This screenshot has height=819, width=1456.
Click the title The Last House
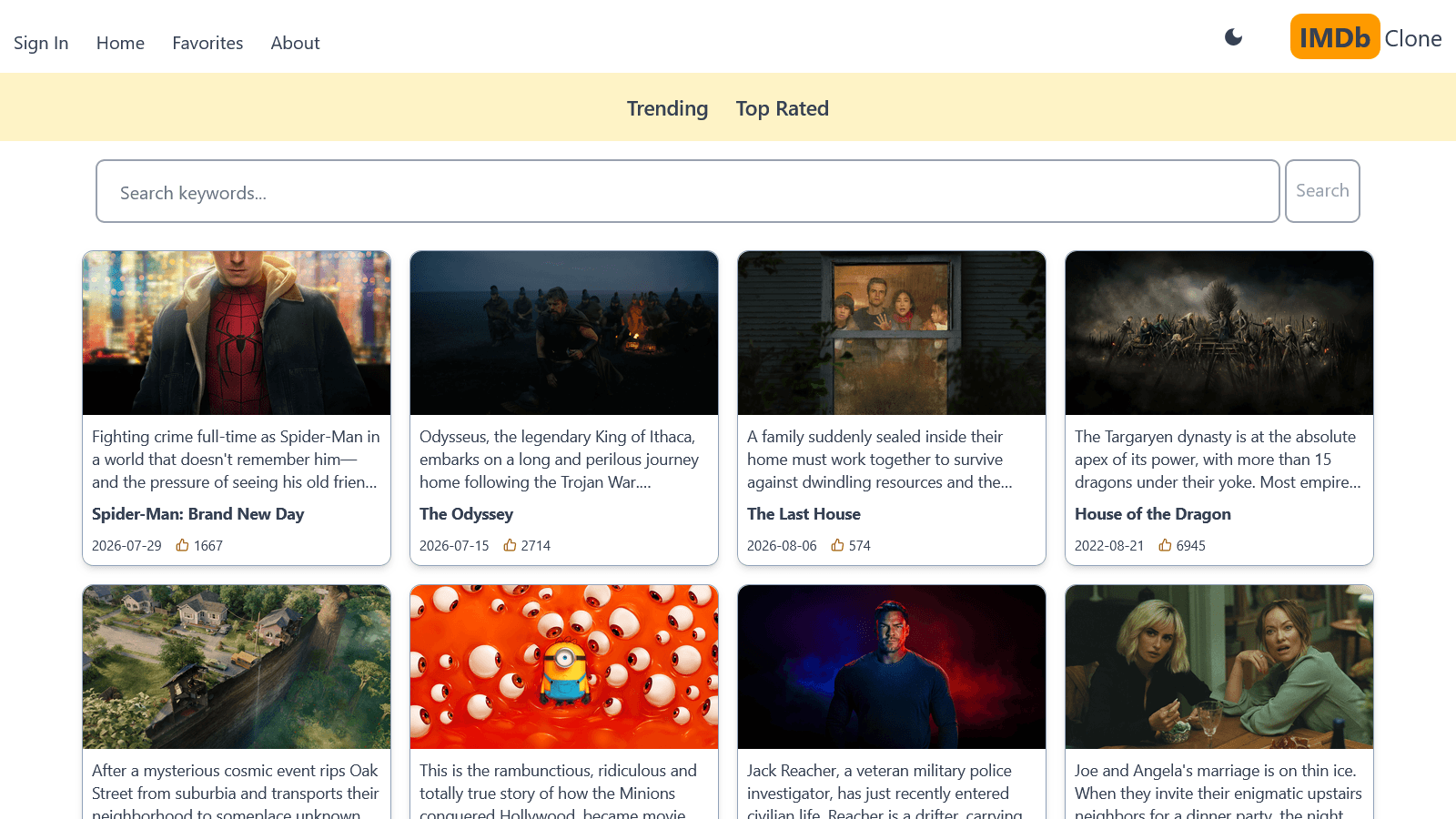pos(804,514)
